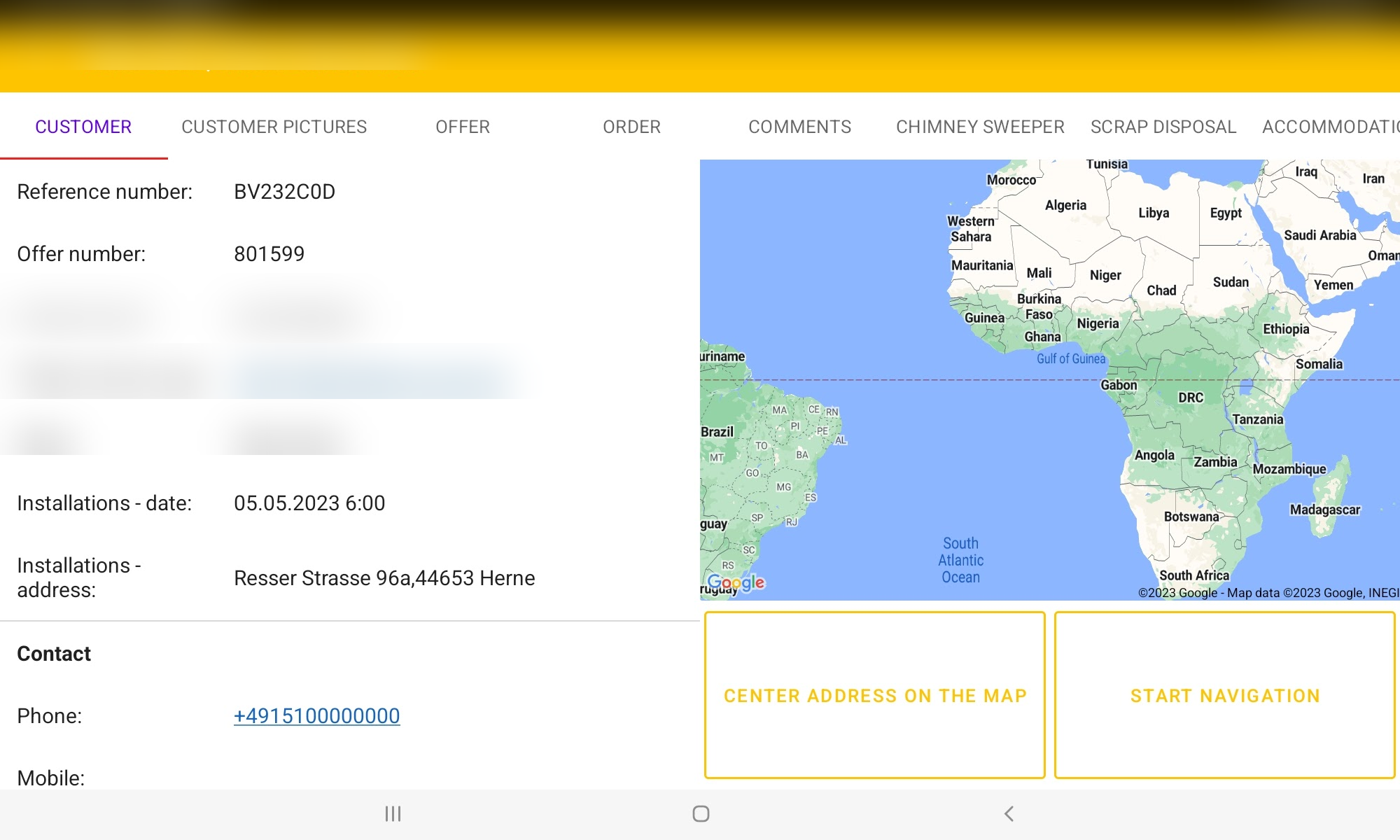The height and width of the screenshot is (840, 1400).
Task: Select address Resser Strasse 96a,44653 Herne
Action: pyautogui.click(x=384, y=577)
